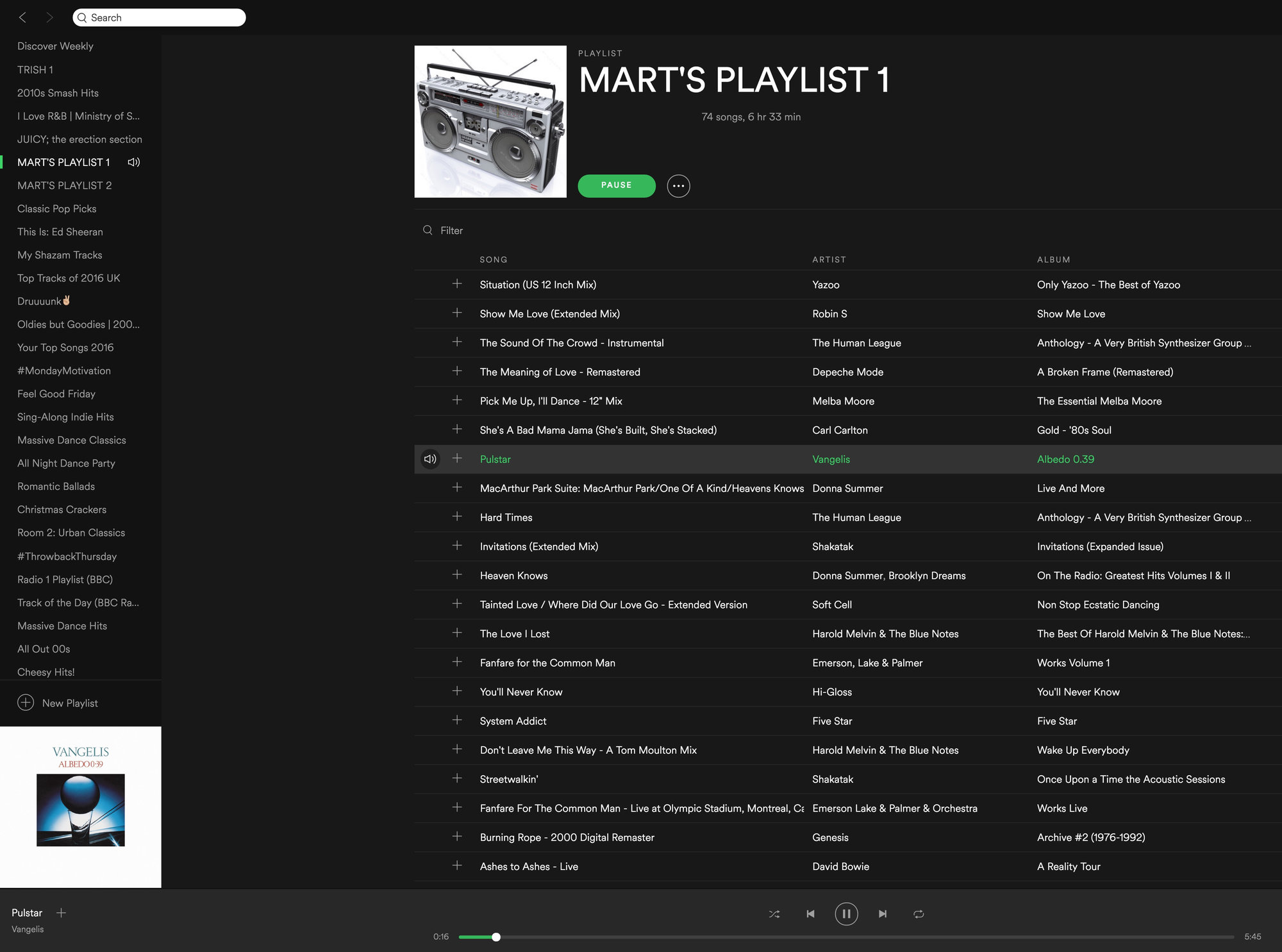The image size is (1282, 952).
Task: Add System Addict to library
Action: pyautogui.click(x=457, y=720)
